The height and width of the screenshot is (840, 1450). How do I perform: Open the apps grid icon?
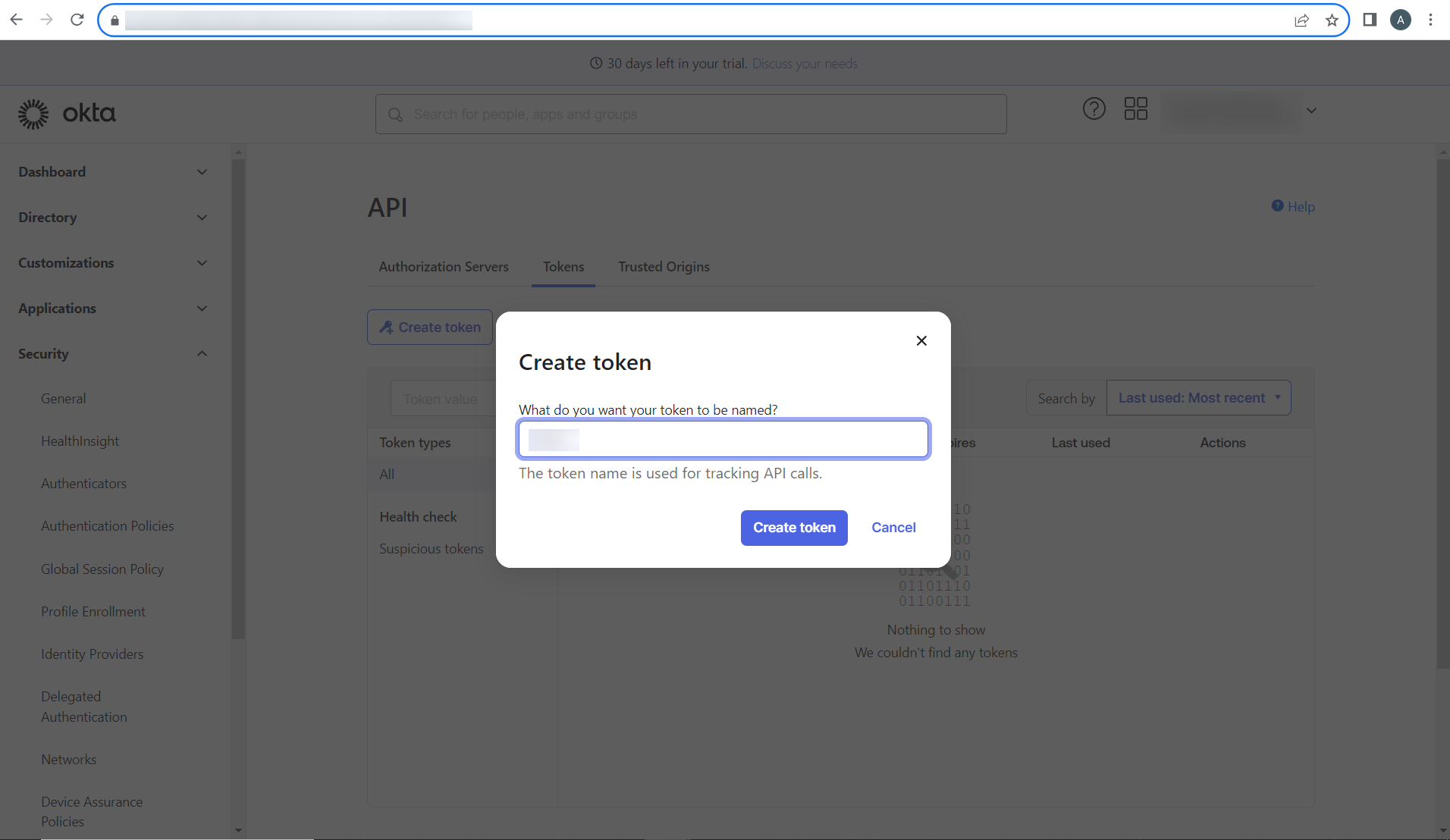[x=1135, y=109]
